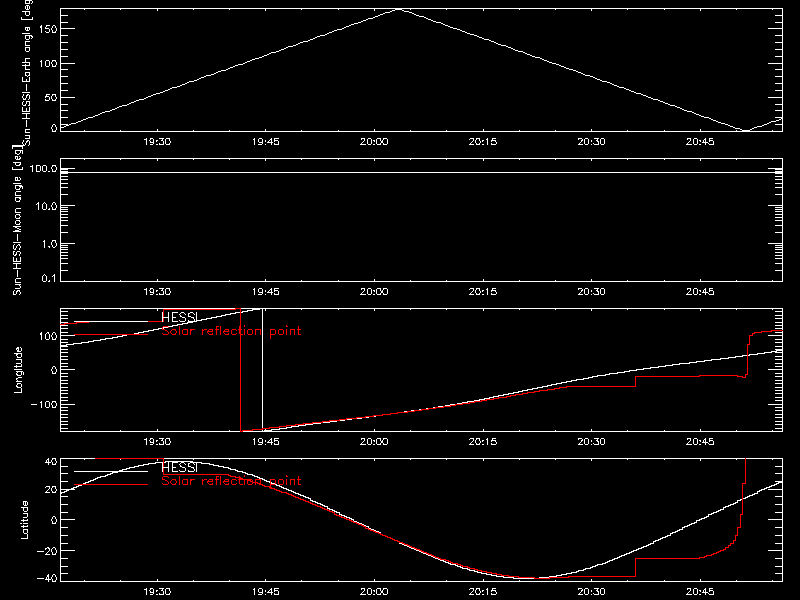
Task: Click 19:30 label under Earth angle plot
Action: tap(157, 142)
